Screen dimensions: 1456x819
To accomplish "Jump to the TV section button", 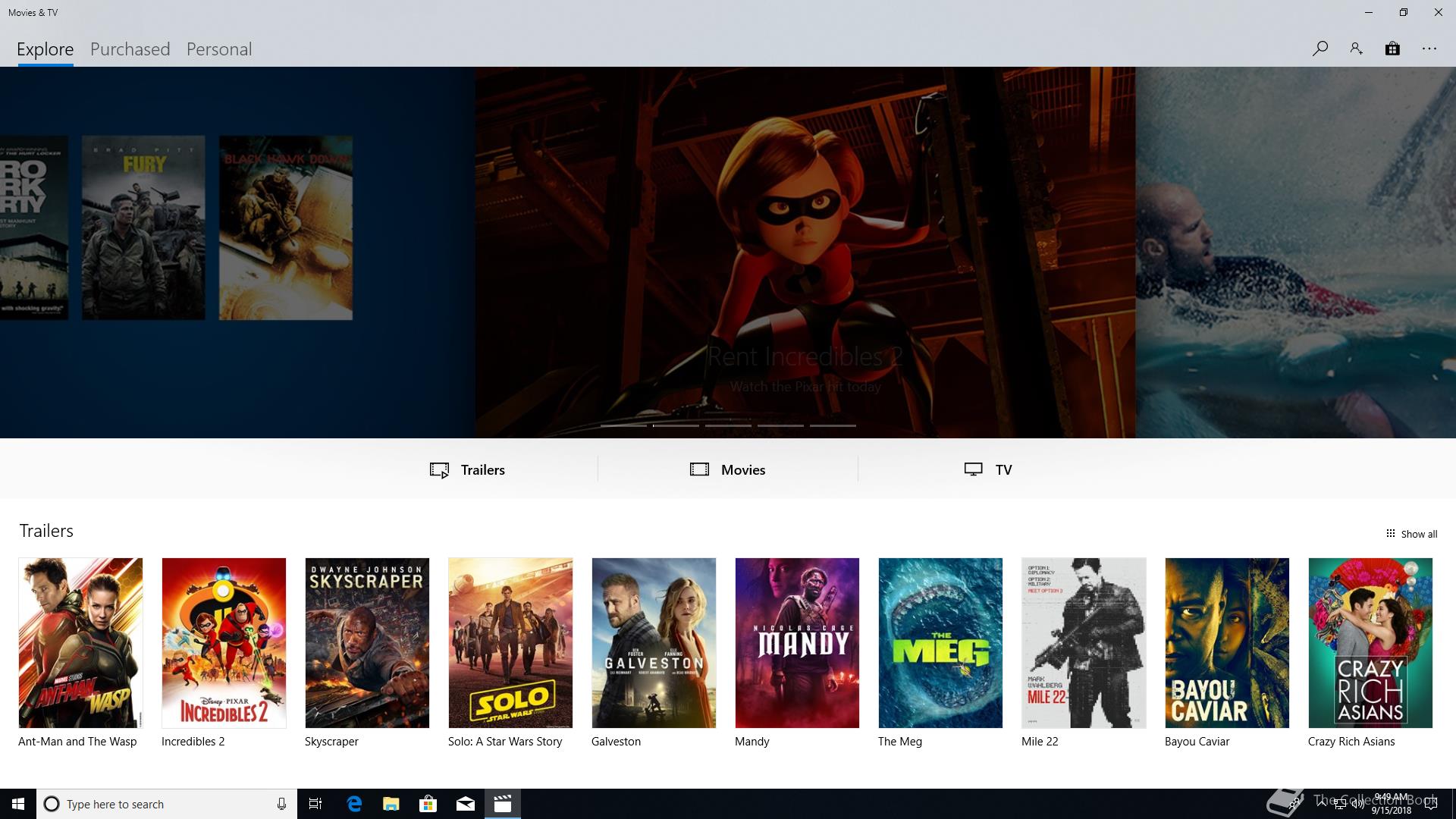I will coord(988,469).
